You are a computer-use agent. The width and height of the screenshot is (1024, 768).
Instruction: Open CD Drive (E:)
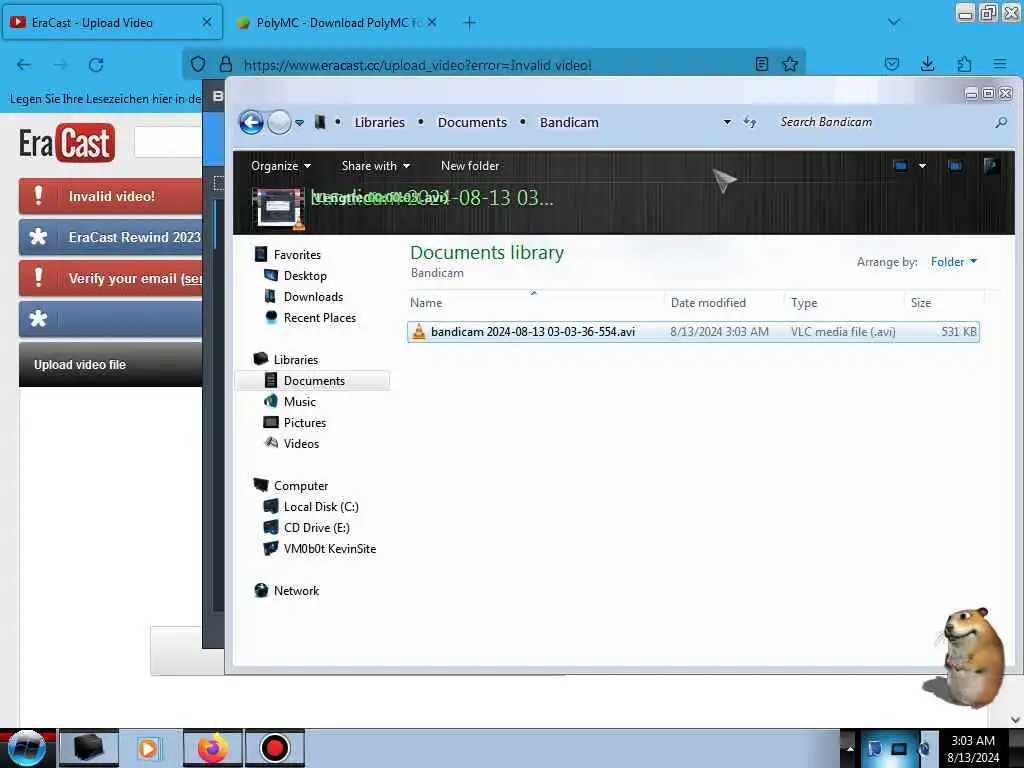[317, 528]
